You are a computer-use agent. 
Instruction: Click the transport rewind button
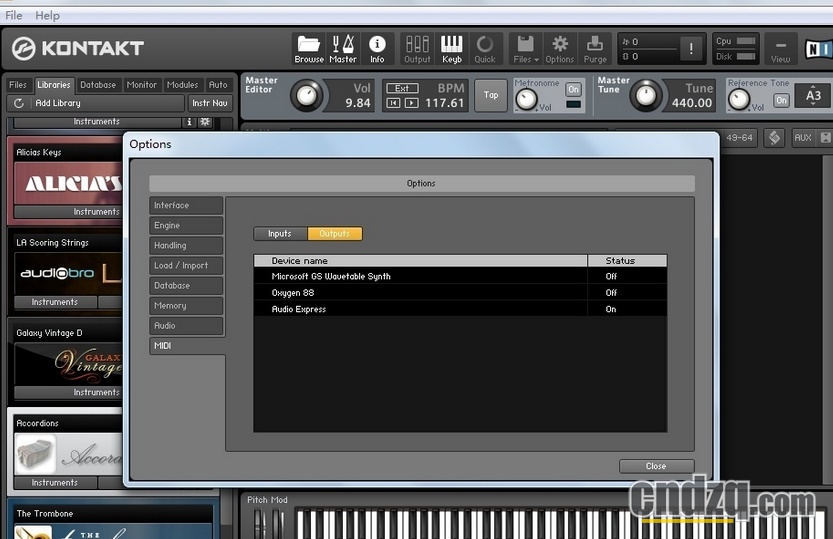tap(393, 103)
